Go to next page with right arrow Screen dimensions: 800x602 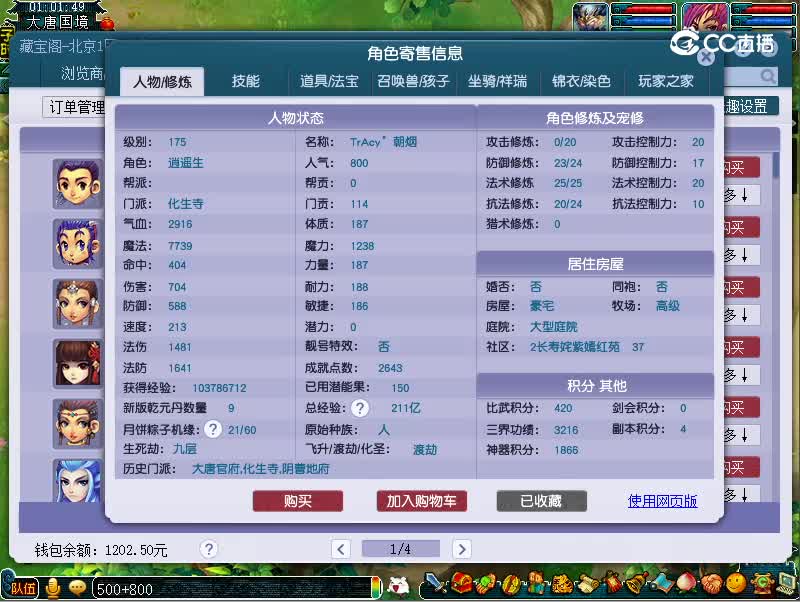point(462,549)
